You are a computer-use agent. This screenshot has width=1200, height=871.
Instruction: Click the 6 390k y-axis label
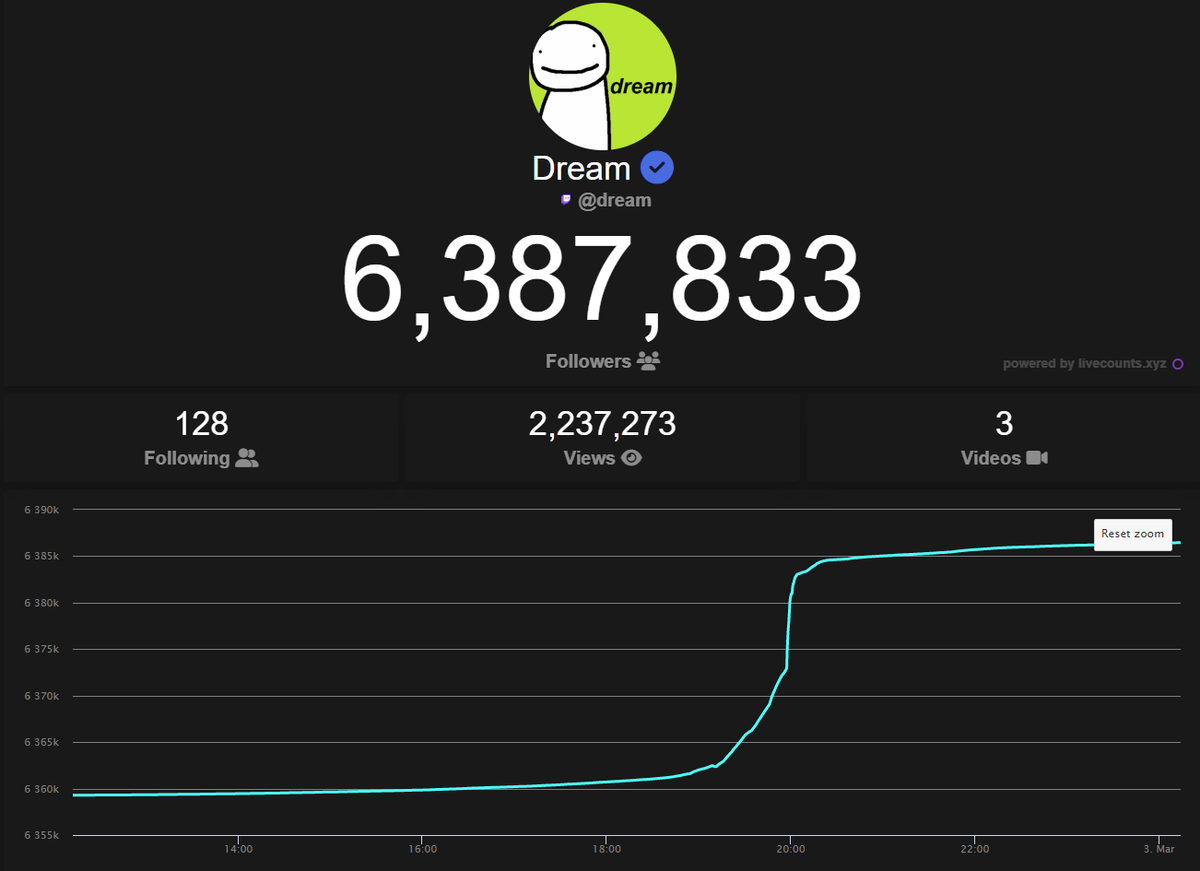click(x=43, y=510)
